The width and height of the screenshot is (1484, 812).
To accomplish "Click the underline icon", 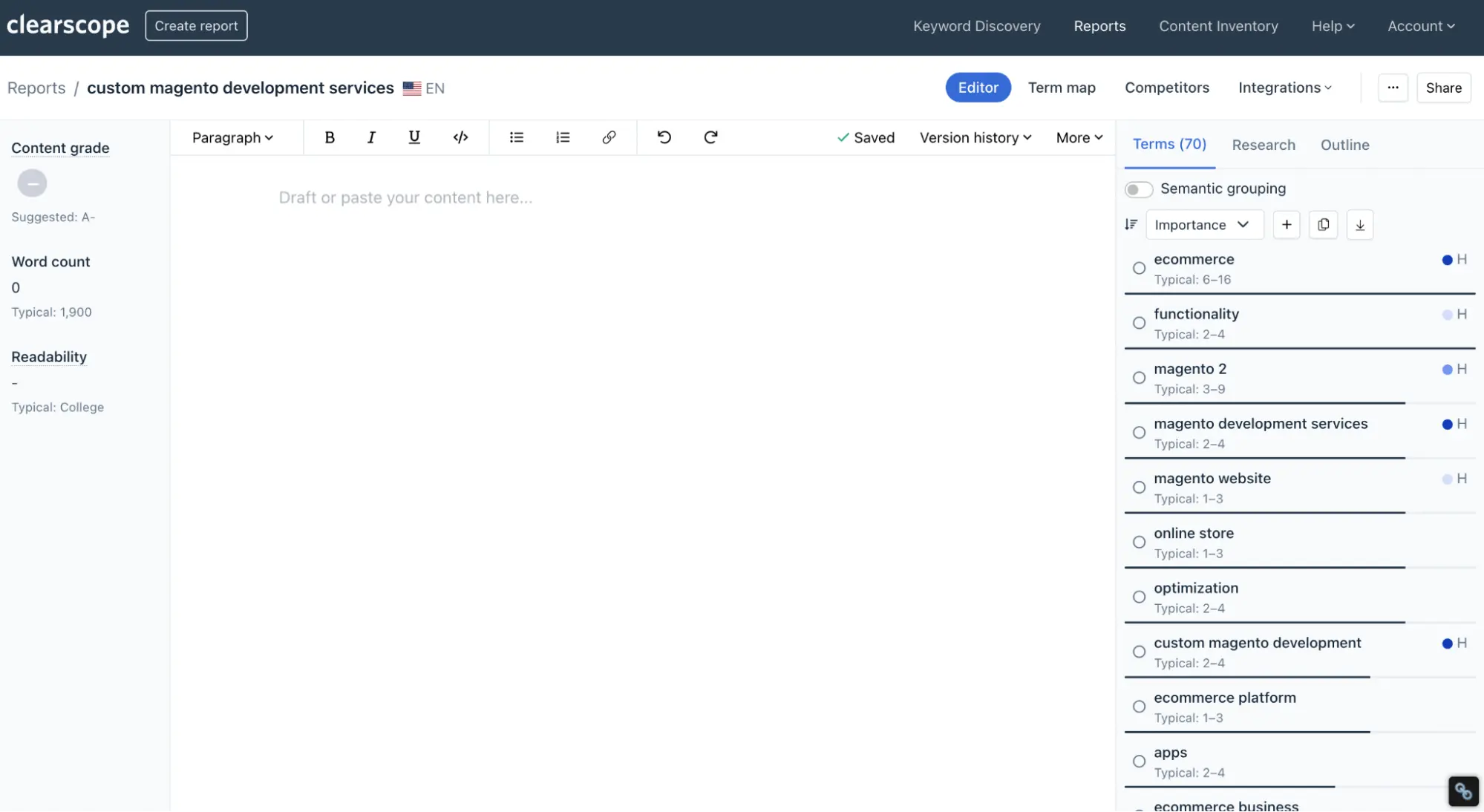I will click(x=414, y=137).
